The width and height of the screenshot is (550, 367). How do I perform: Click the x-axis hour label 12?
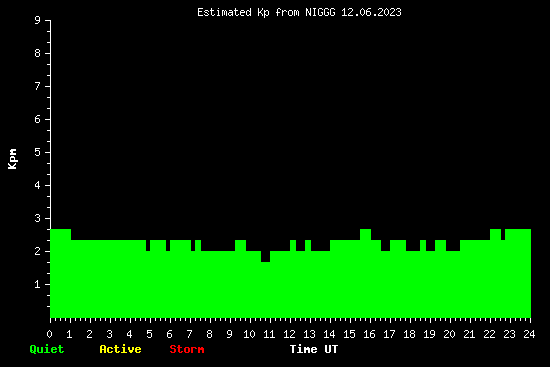coord(289,334)
